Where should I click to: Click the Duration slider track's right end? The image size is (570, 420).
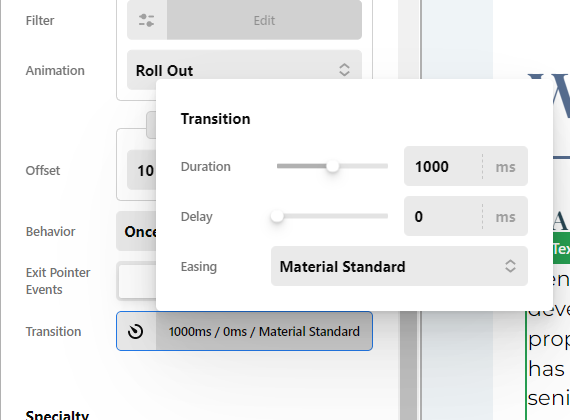point(386,166)
